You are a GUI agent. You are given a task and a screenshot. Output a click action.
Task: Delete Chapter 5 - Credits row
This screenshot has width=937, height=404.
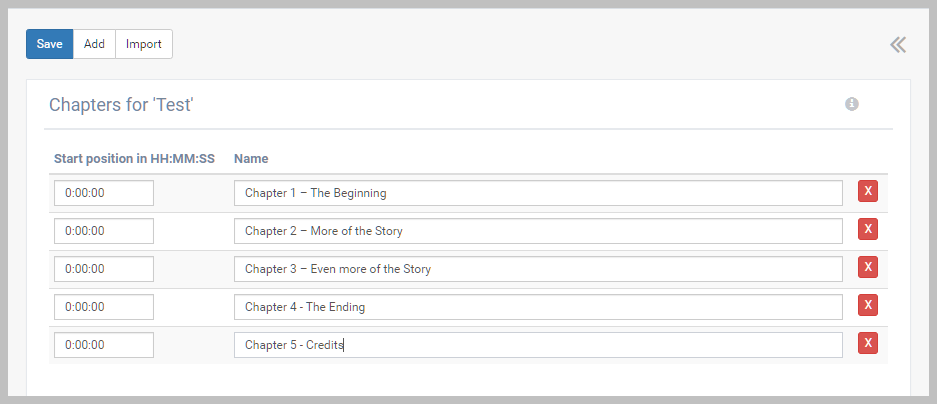868,344
